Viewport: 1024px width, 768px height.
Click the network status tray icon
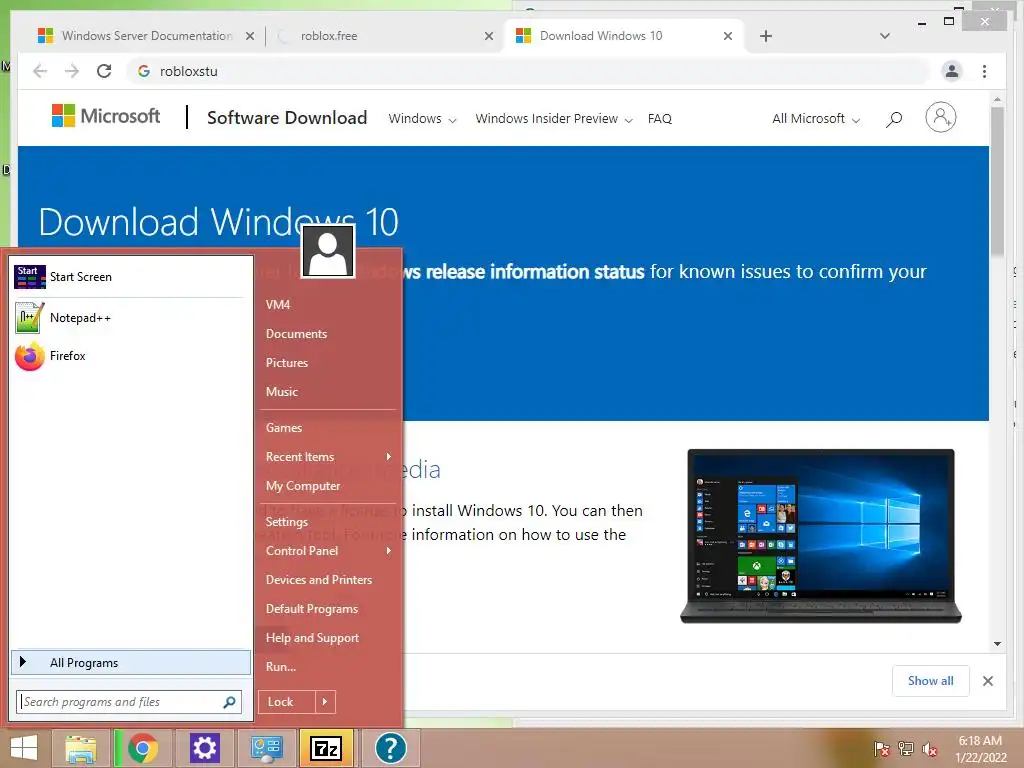coord(906,749)
